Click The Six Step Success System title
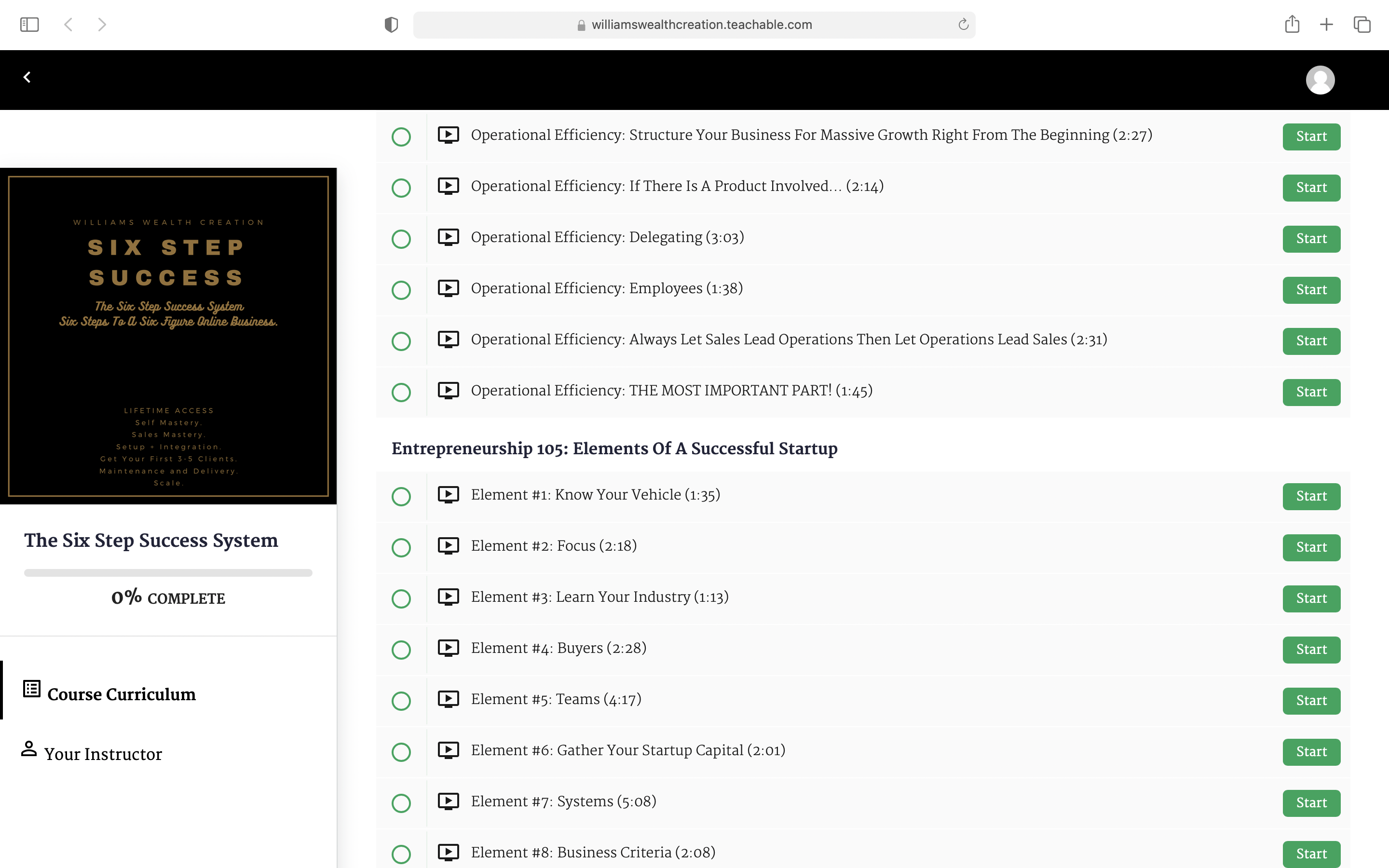 tap(151, 540)
